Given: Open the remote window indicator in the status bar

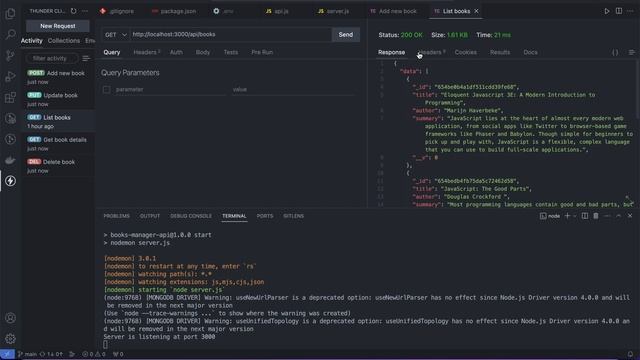Looking at the screenshot, I should click(x=7, y=354).
